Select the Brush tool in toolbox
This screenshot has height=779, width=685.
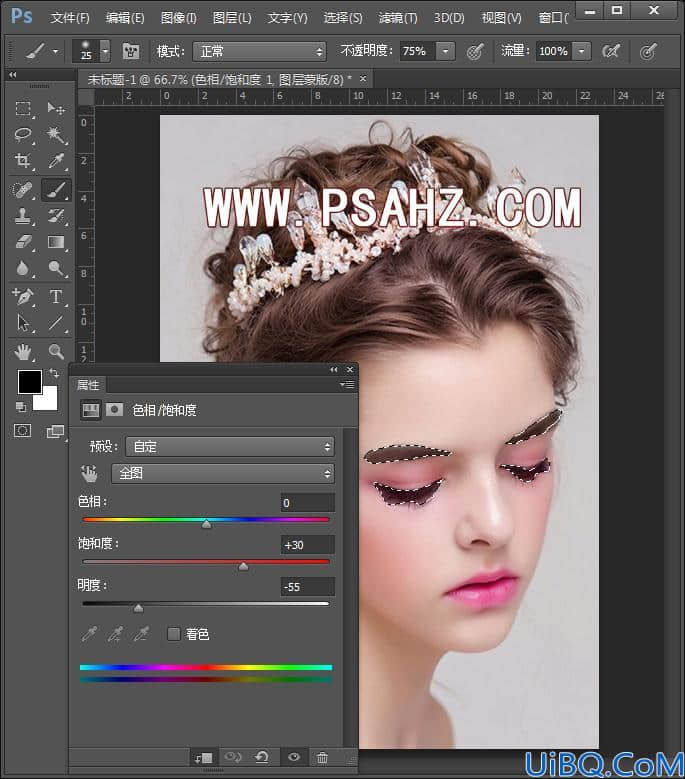(x=56, y=190)
